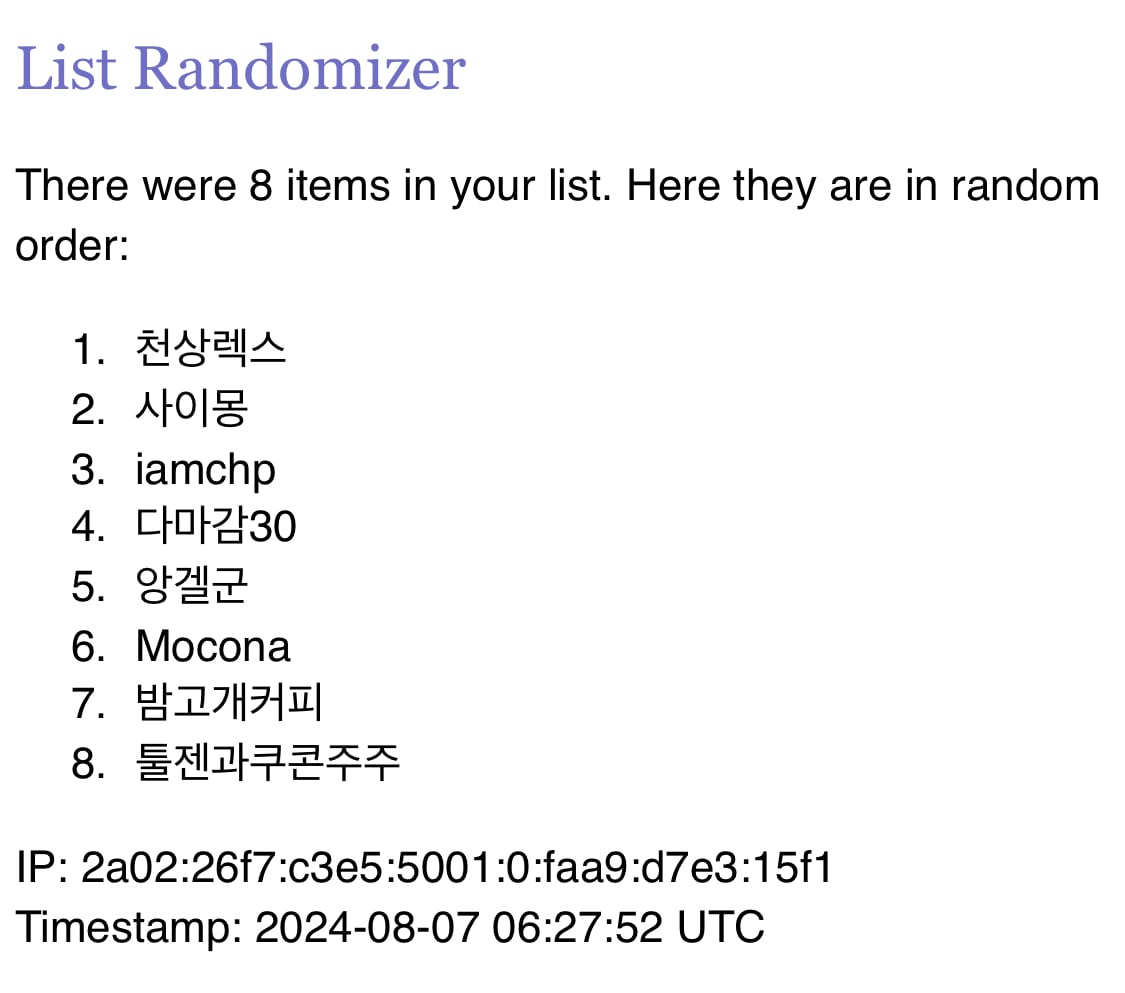Click the List Randomizer heading
Image resolution: width=1125 pixels, height=993 pixels.
coord(241,68)
